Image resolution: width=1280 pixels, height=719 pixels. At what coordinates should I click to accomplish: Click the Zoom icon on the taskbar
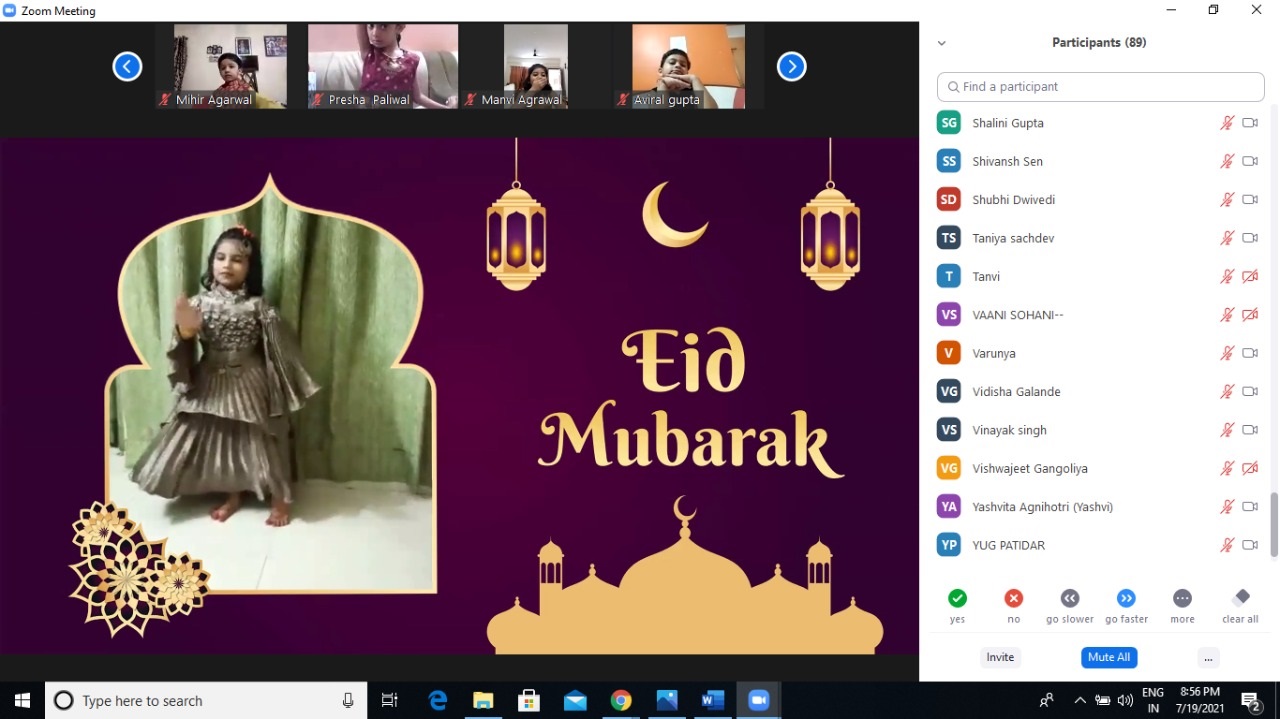758,700
